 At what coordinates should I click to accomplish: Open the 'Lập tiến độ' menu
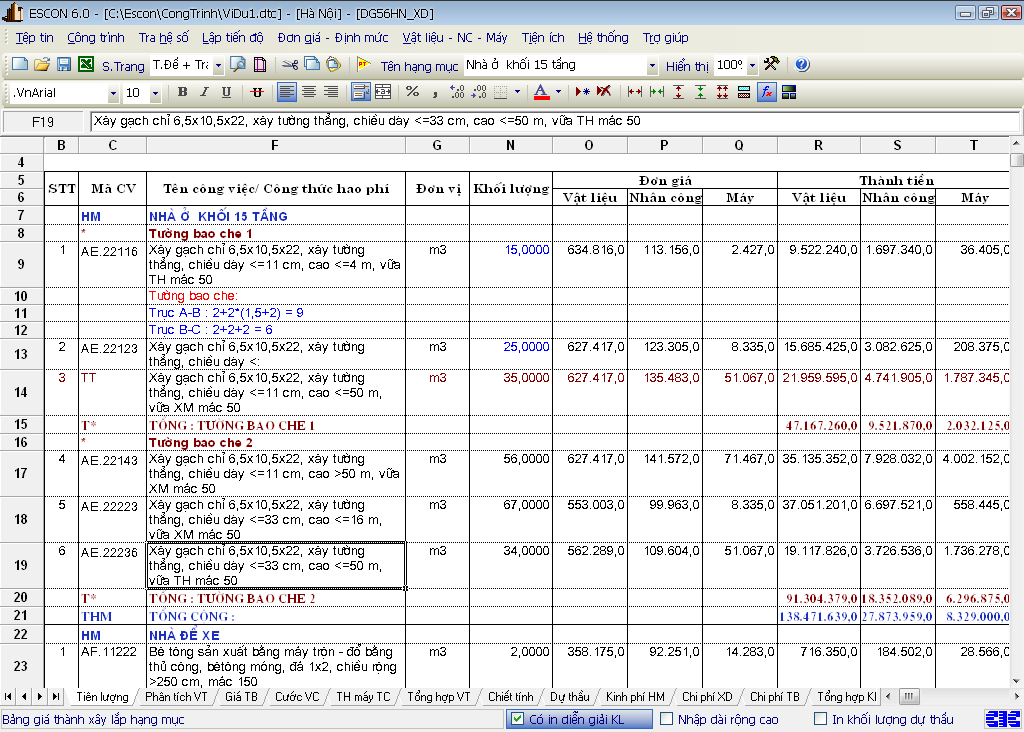[232, 38]
